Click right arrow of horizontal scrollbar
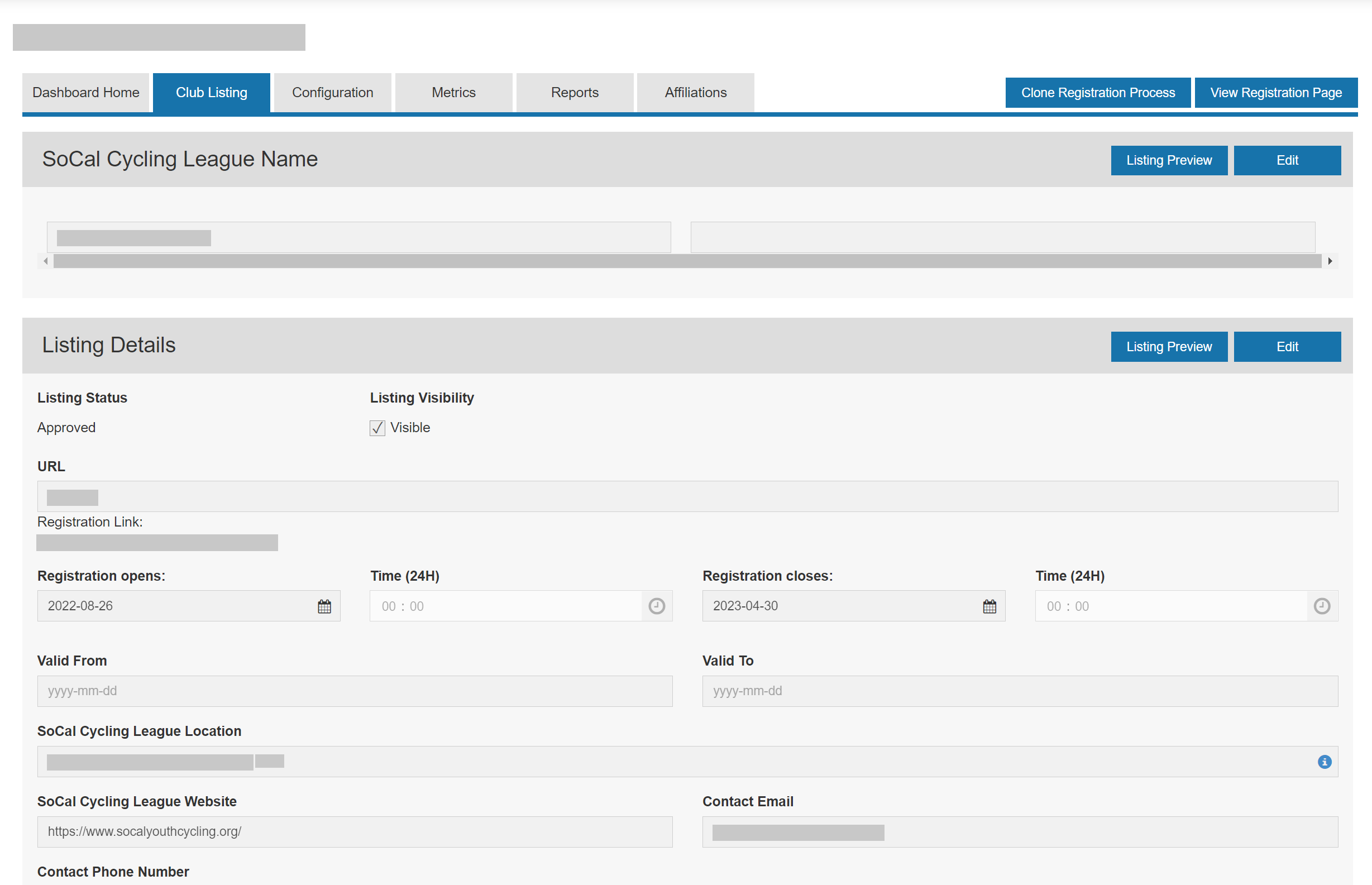The width and height of the screenshot is (1372, 885). coord(1330,261)
